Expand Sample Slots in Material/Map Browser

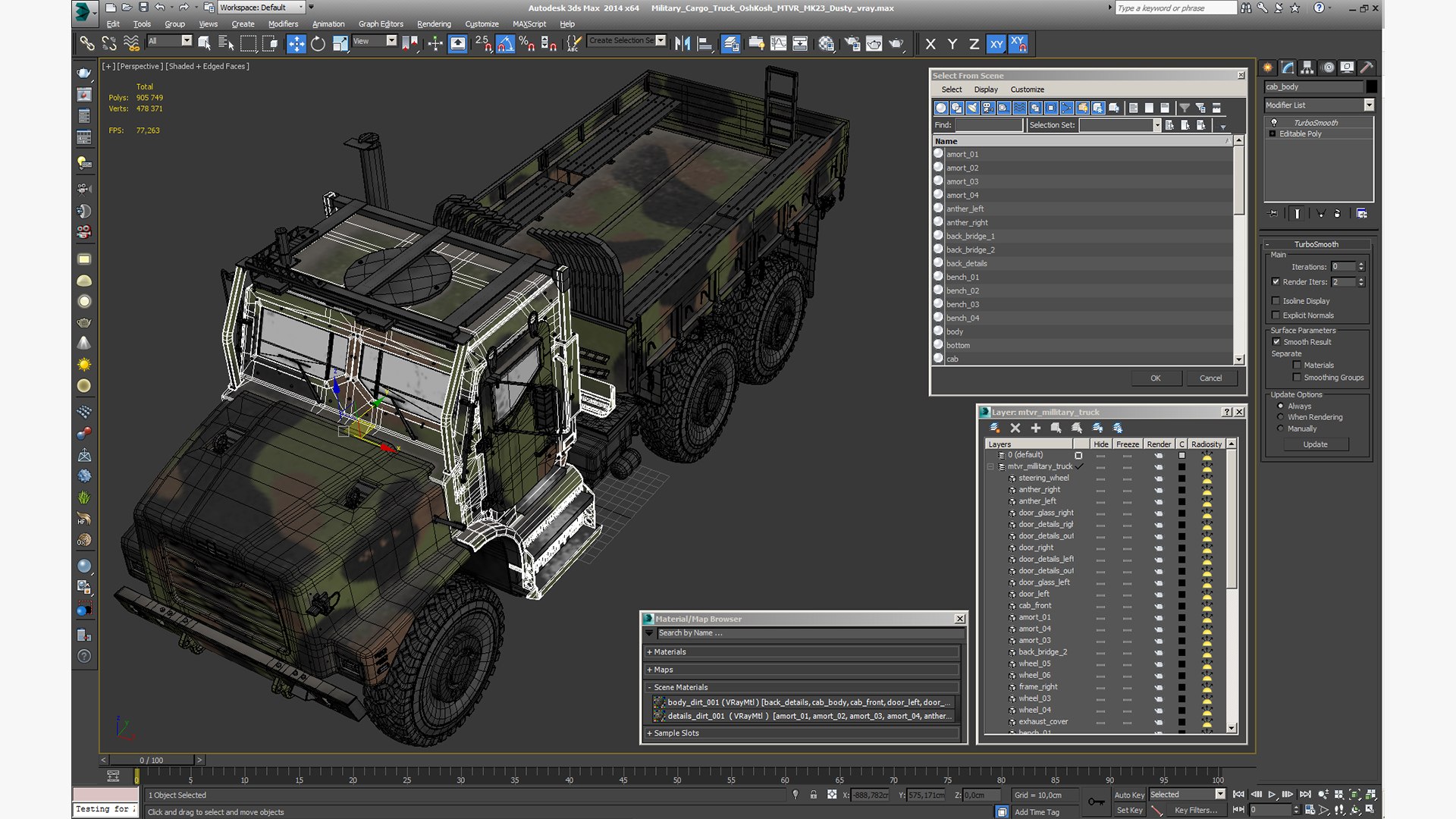pos(650,733)
